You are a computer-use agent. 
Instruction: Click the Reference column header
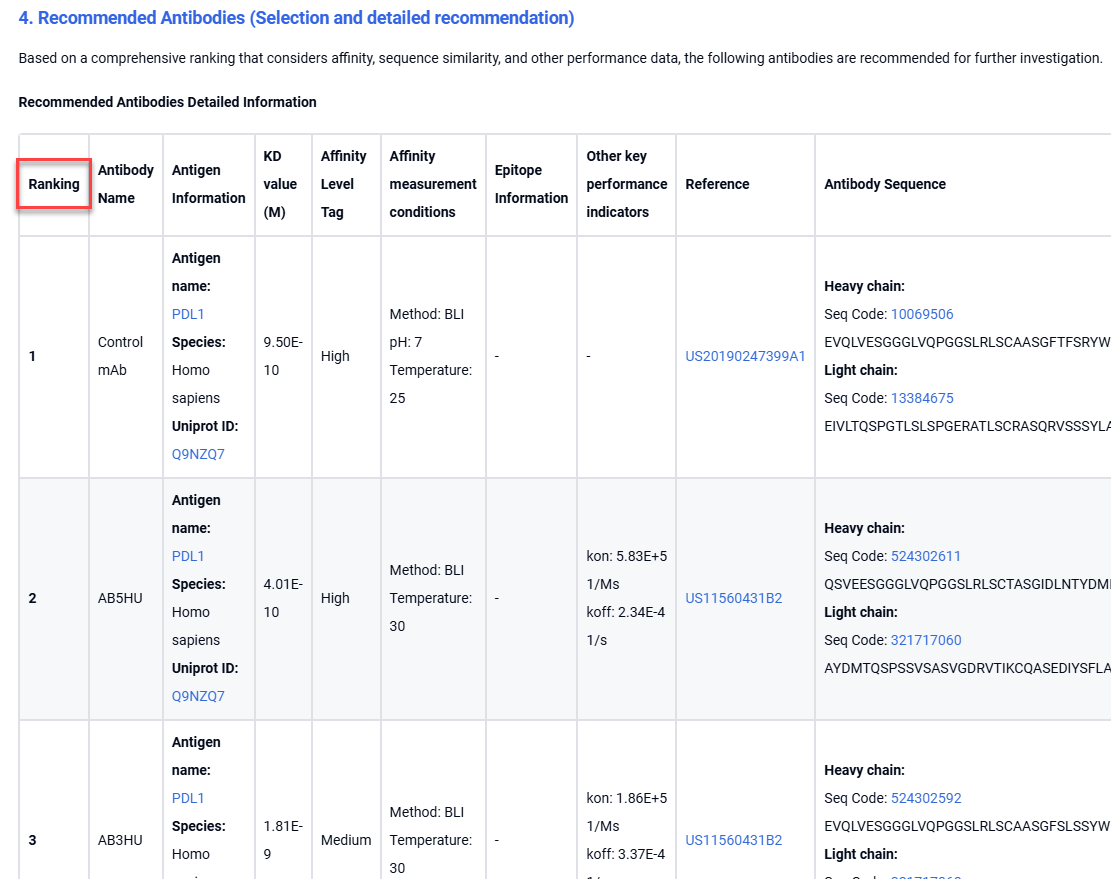point(717,184)
